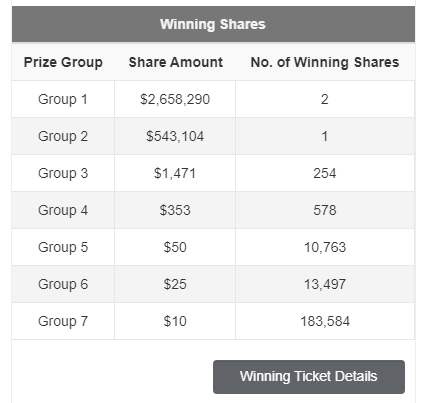Select the Winning Shares header bar
427x403 pixels.
click(x=213, y=24)
